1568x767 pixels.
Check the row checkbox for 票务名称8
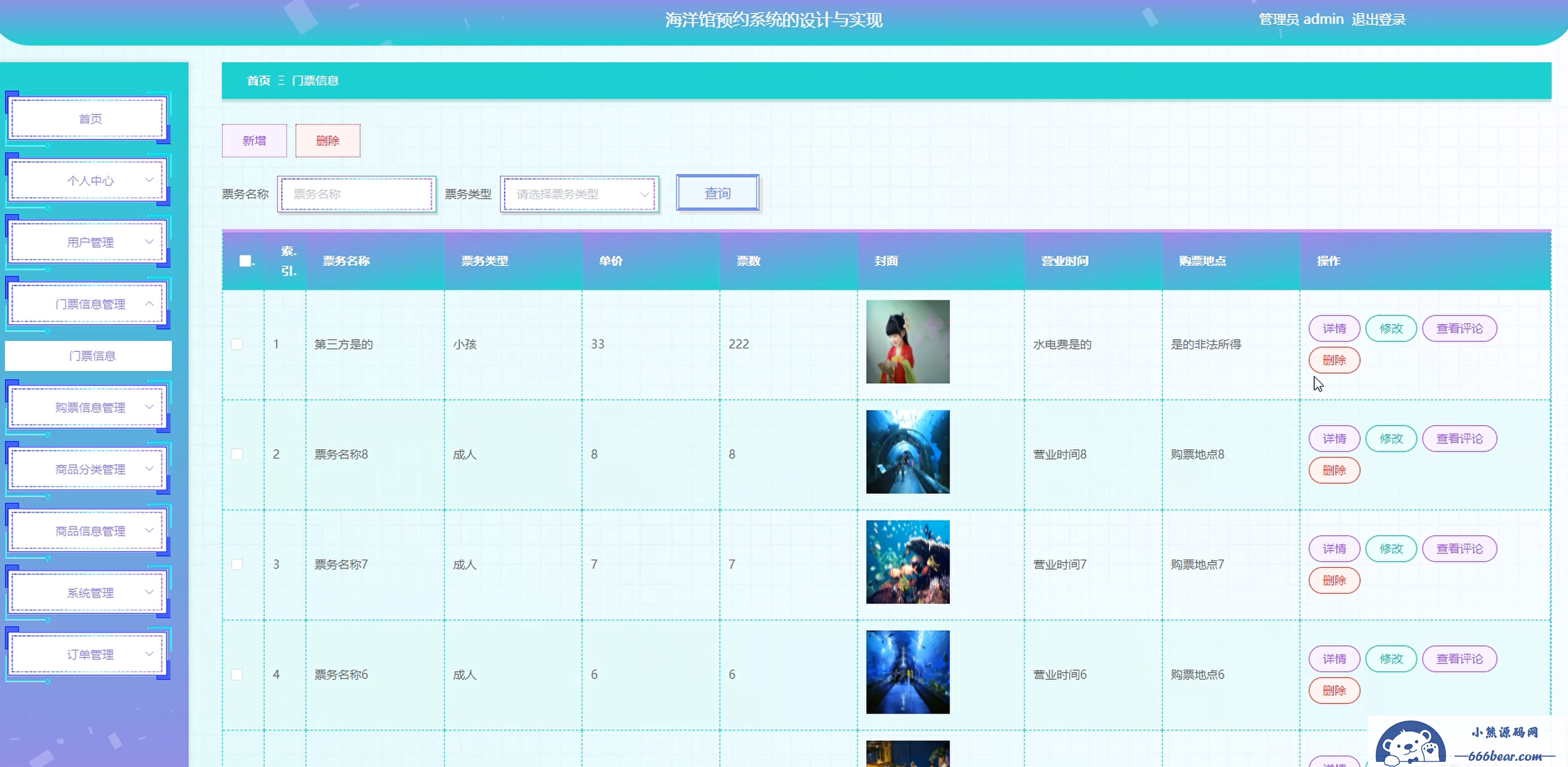pyautogui.click(x=237, y=454)
